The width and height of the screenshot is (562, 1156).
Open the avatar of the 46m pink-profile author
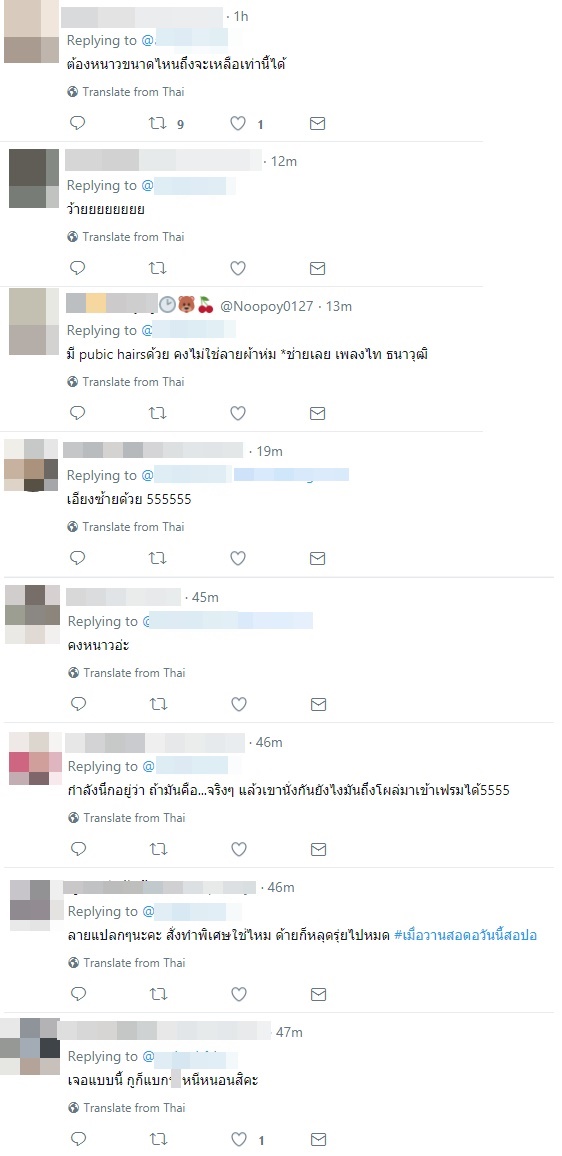(x=35, y=759)
